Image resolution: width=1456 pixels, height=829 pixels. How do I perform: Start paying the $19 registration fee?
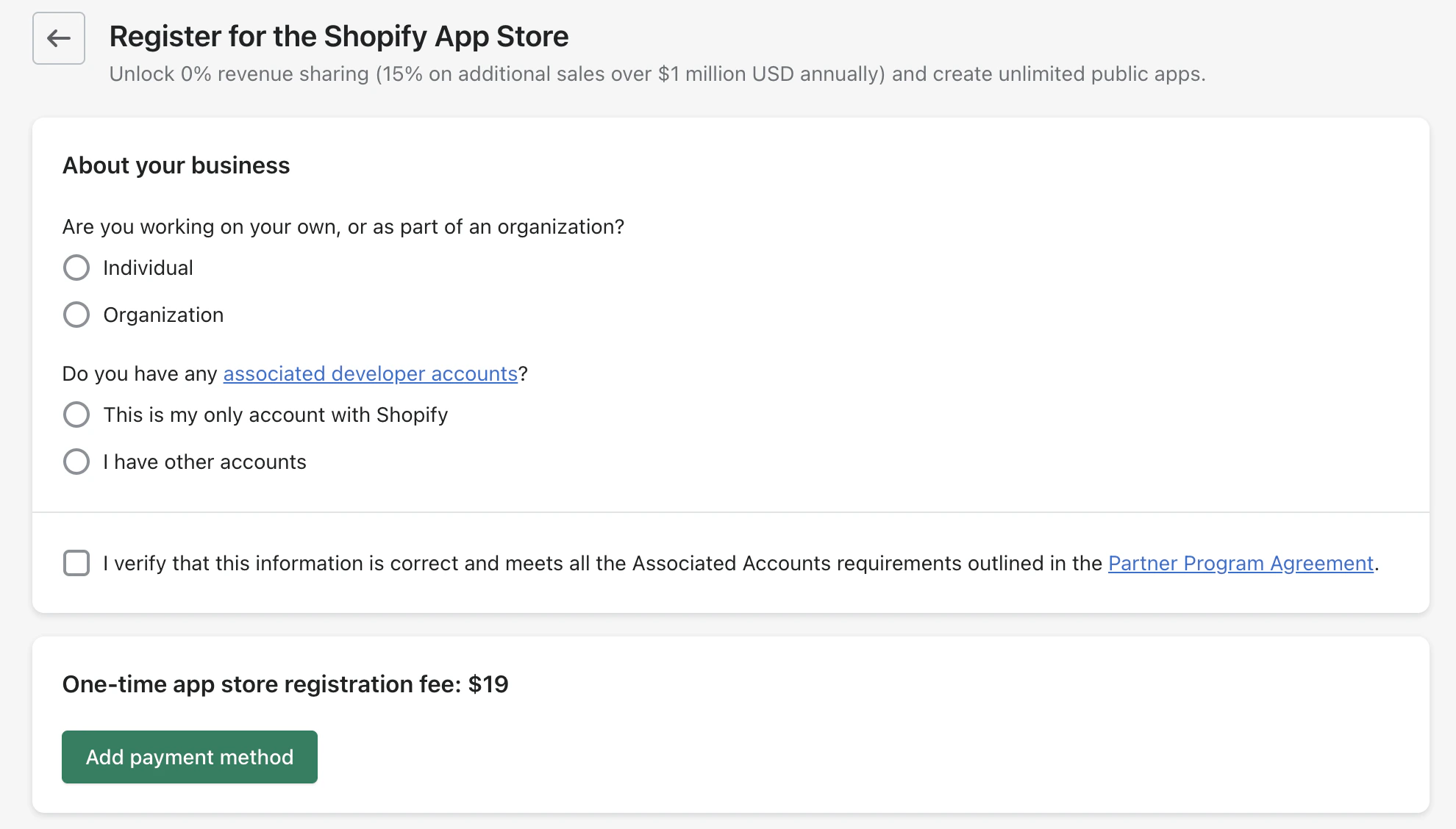point(189,756)
